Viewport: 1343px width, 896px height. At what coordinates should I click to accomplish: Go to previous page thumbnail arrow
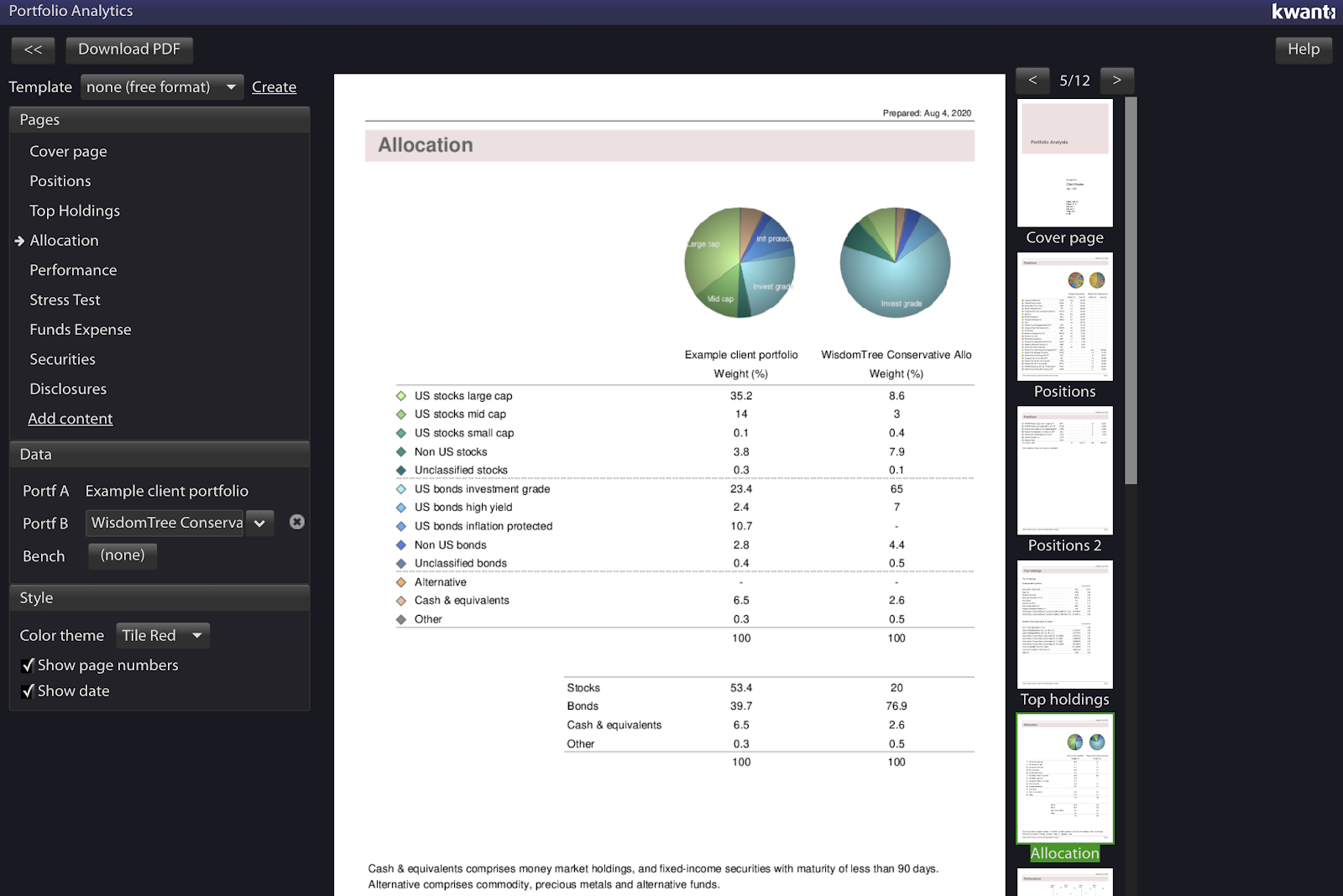pyautogui.click(x=1032, y=81)
